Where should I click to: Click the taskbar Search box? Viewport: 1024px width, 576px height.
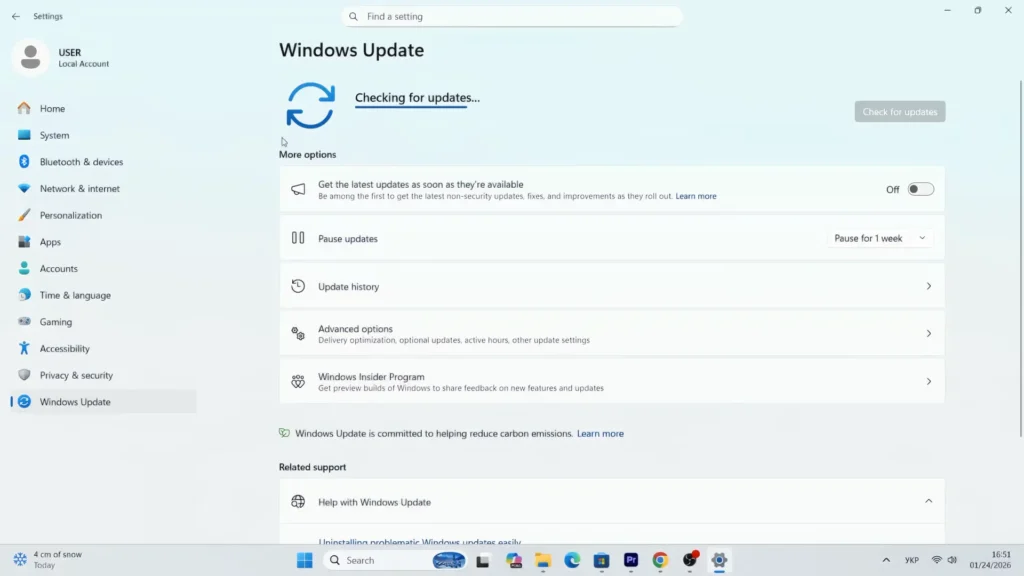(x=396, y=560)
